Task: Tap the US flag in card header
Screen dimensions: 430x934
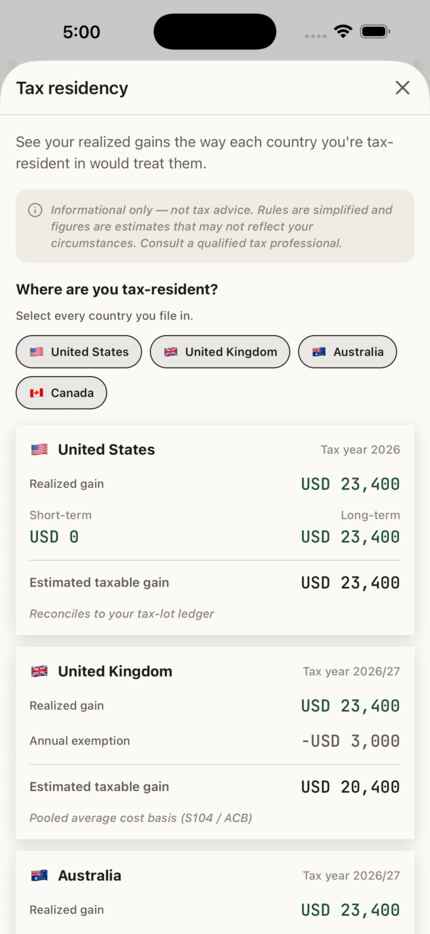Action: tap(39, 450)
